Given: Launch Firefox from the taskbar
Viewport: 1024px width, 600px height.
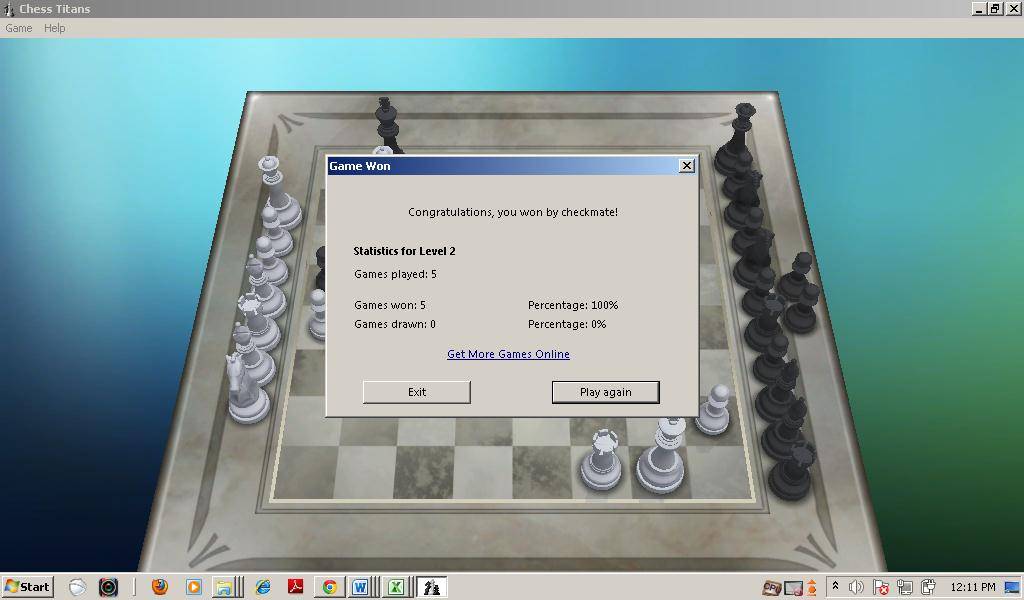Looking at the screenshot, I should [x=159, y=587].
